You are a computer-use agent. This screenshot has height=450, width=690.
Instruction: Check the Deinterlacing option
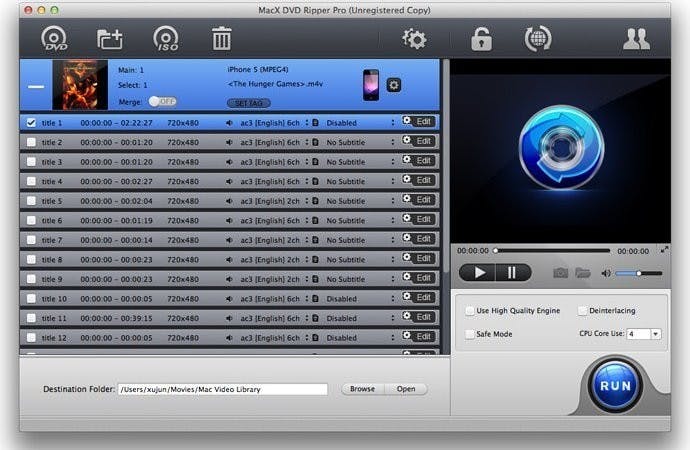tap(582, 311)
